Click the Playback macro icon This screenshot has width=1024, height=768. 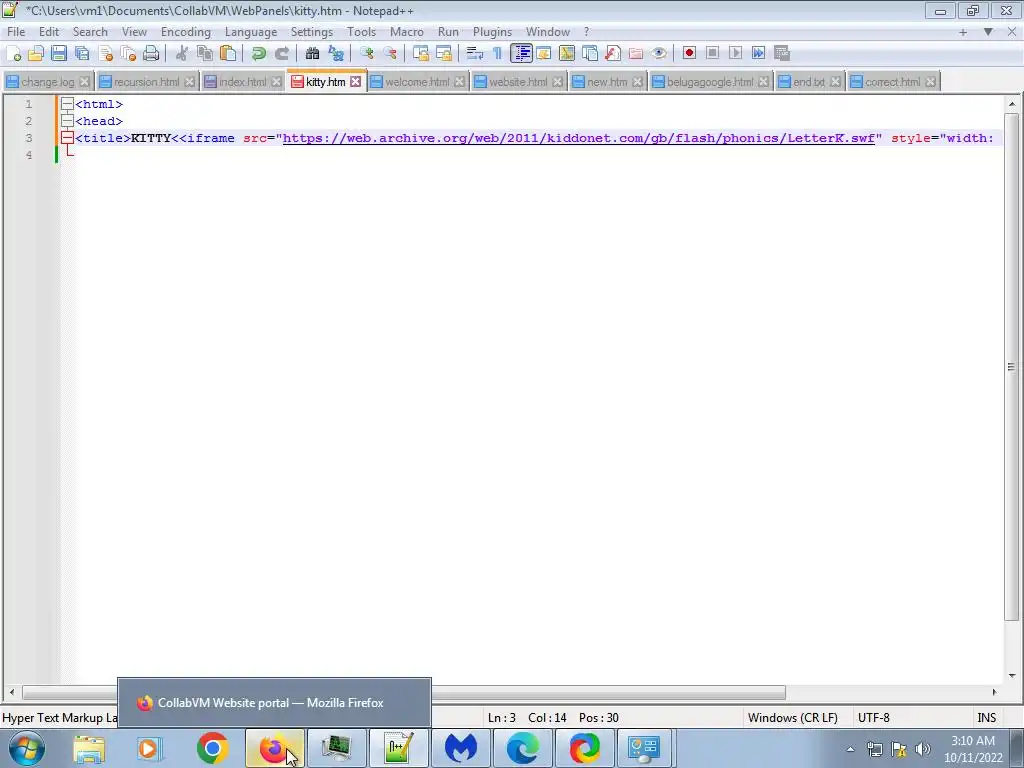click(x=735, y=54)
